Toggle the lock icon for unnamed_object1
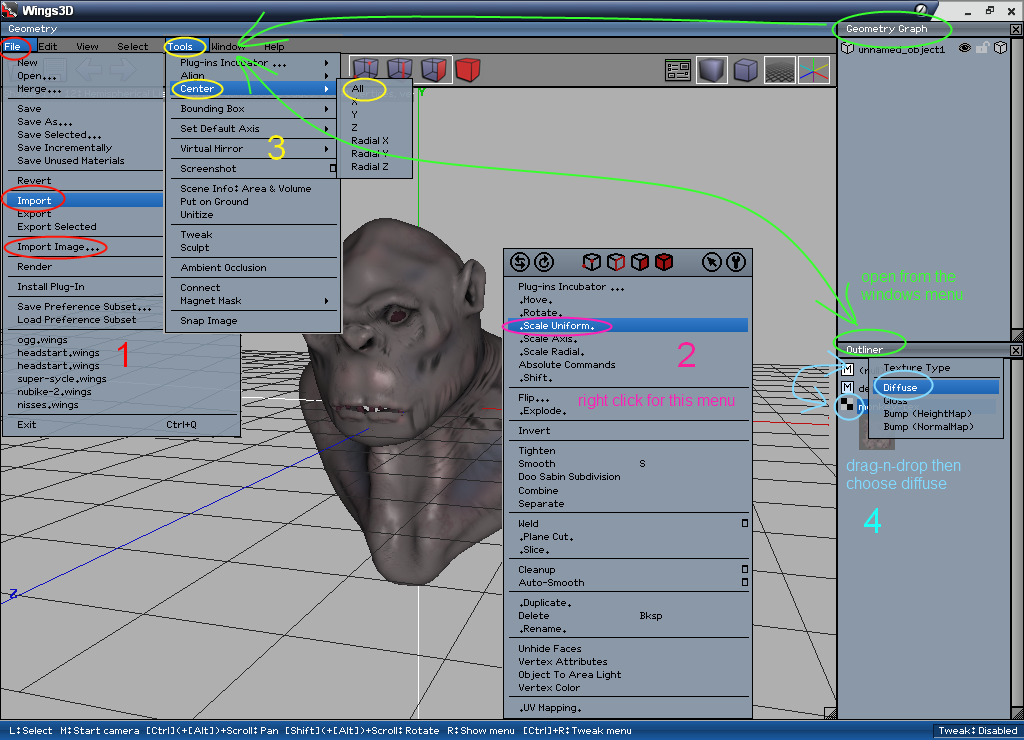Screen dimensions: 1024x740 pos(982,48)
